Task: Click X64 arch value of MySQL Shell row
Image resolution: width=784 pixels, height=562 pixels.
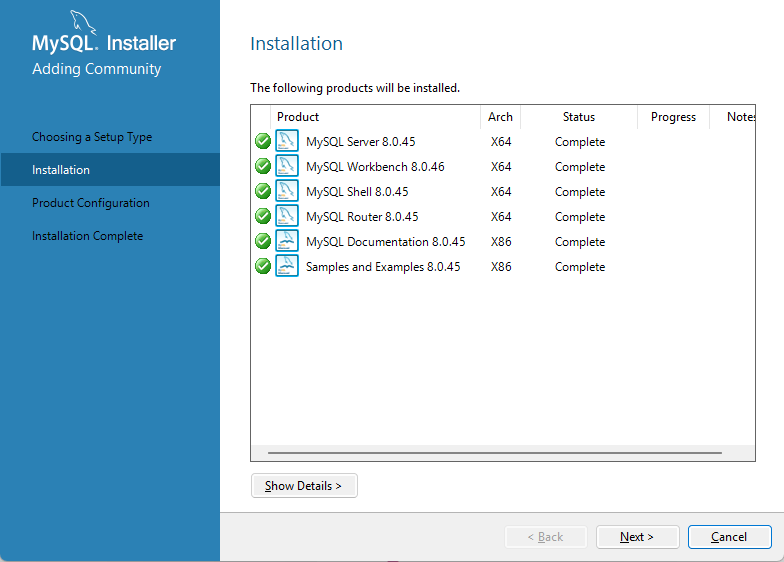Action: pyautogui.click(x=501, y=192)
